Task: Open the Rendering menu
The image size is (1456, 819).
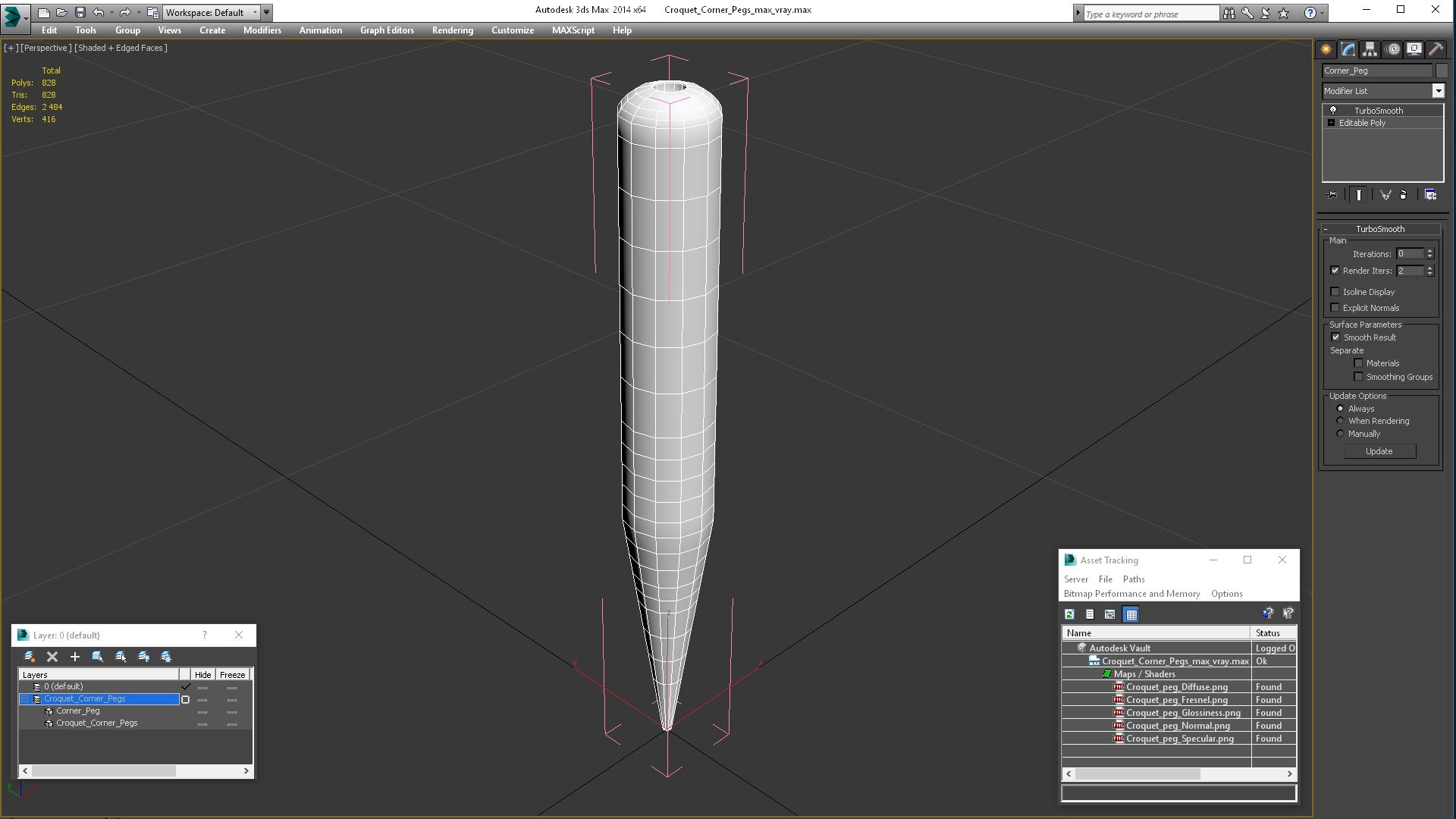Action: (x=452, y=30)
